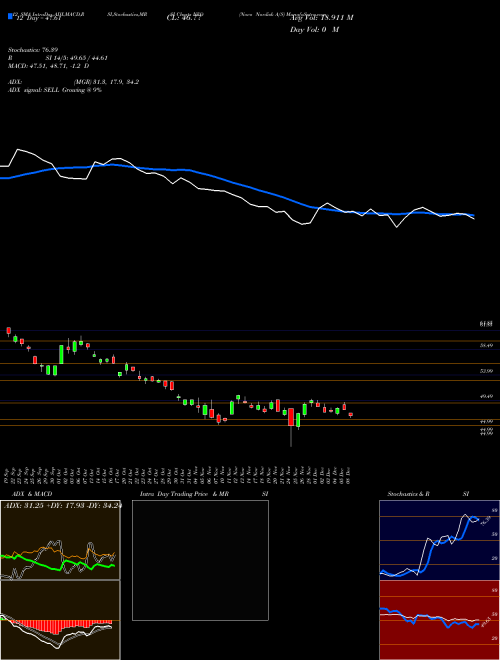
Task: Select the 'Day Vol: 0 M' text
Action: tap(314, 30)
